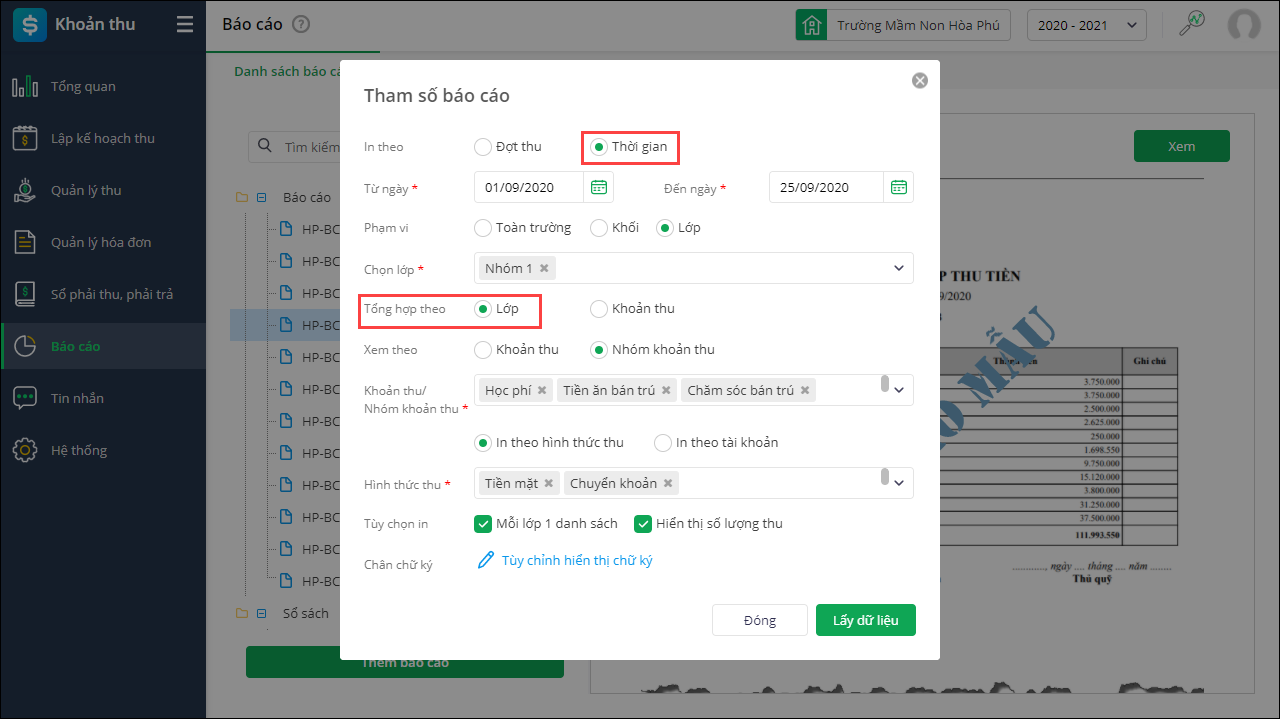
Task: Click the Khoản thu dollar logo icon
Action: point(30,24)
